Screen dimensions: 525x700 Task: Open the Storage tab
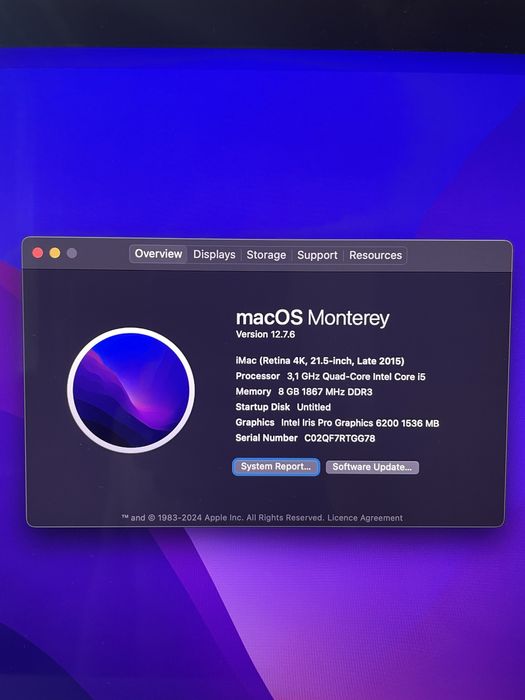point(266,254)
